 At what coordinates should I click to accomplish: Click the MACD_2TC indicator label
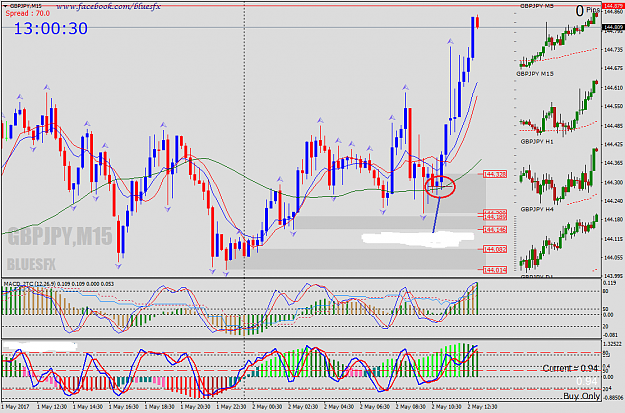point(59,284)
